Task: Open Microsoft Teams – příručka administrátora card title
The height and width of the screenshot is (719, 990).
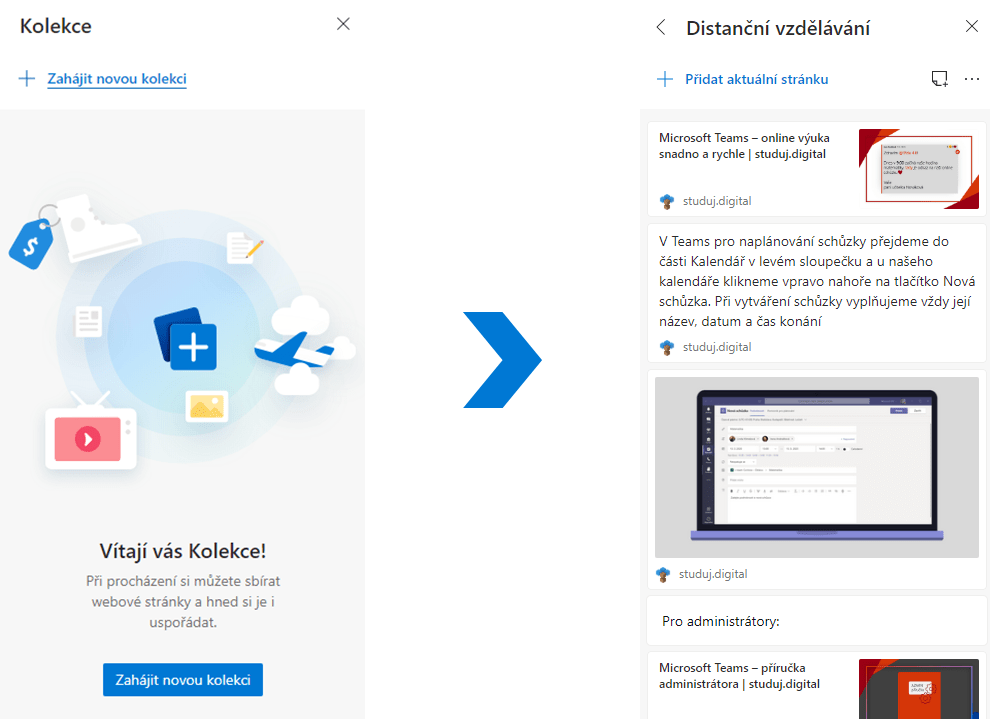Action: (x=739, y=676)
